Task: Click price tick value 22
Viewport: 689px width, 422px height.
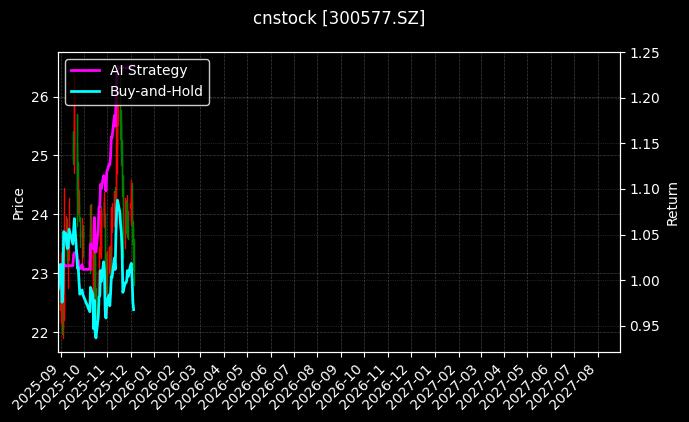Action: [40, 333]
